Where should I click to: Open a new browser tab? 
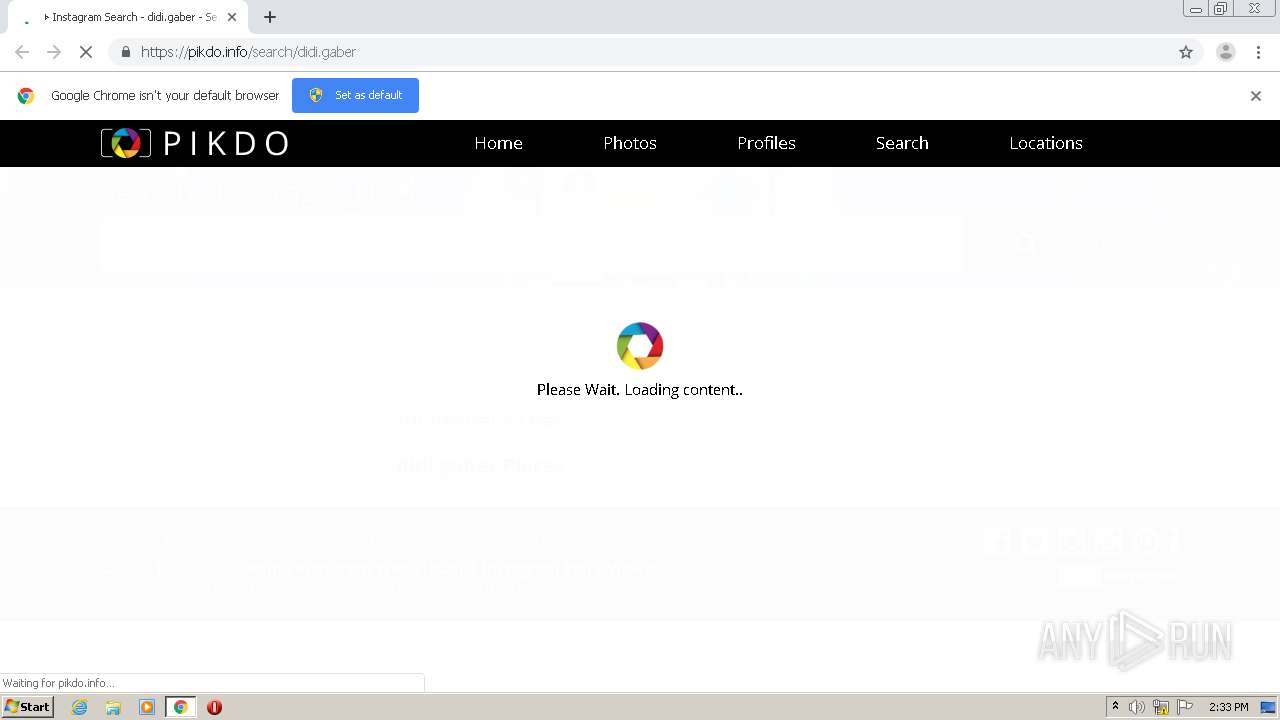270,17
